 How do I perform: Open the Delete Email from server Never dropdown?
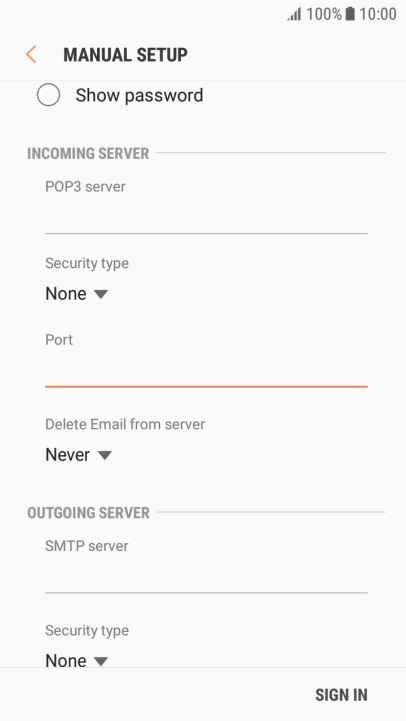(79, 455)
